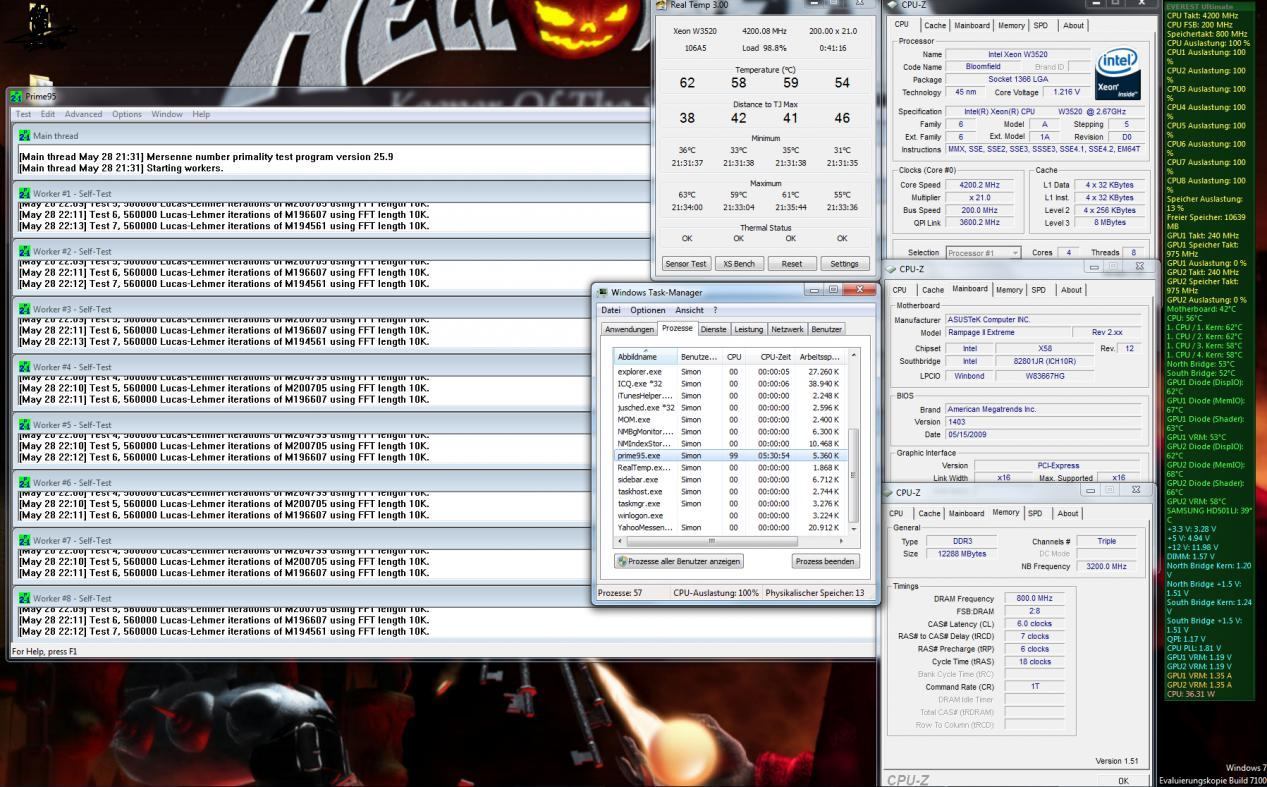
Task: Open the Options menu in Prime95
Action: [127, 114]
